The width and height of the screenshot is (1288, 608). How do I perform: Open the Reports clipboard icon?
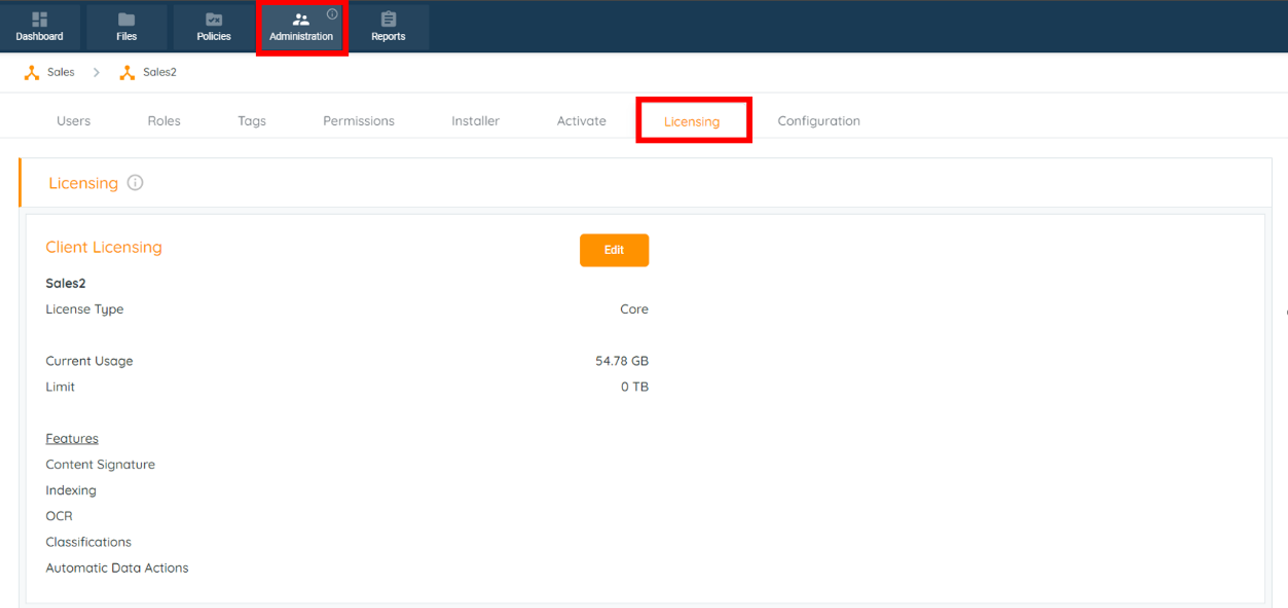(x=388, y=20)
